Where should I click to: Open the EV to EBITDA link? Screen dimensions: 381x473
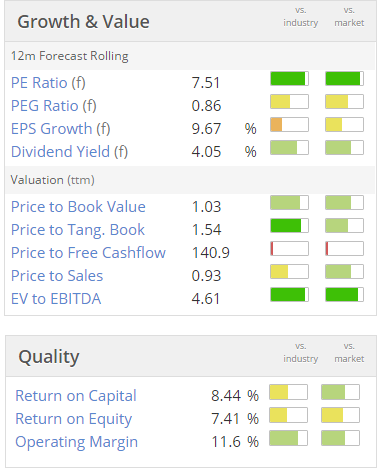56,299
